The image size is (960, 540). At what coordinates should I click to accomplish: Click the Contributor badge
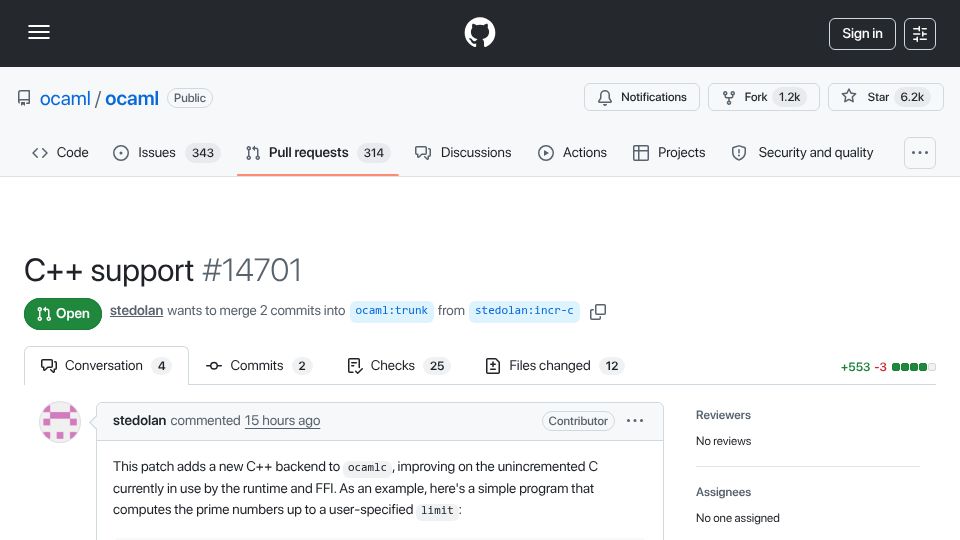point(578,421)
